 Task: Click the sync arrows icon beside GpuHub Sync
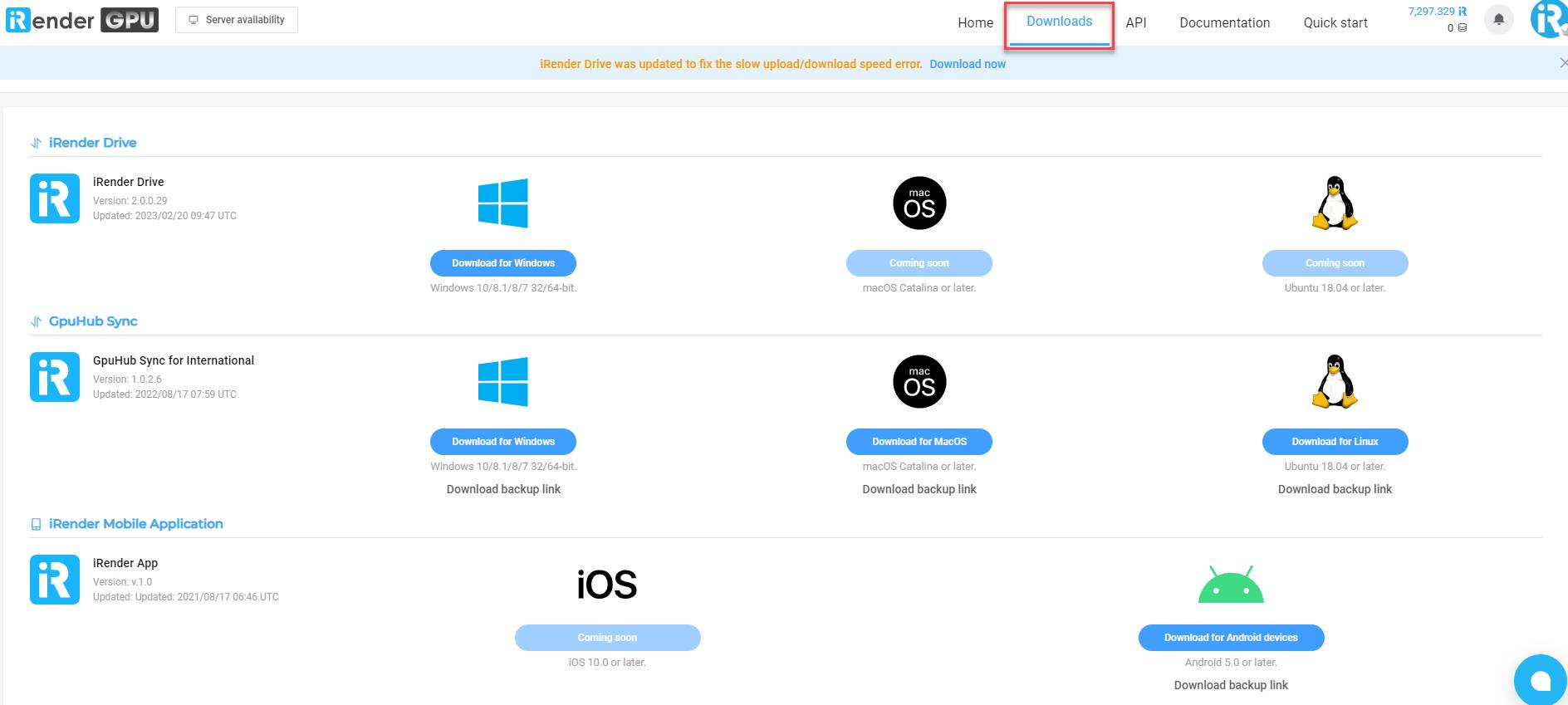point(36,321)
